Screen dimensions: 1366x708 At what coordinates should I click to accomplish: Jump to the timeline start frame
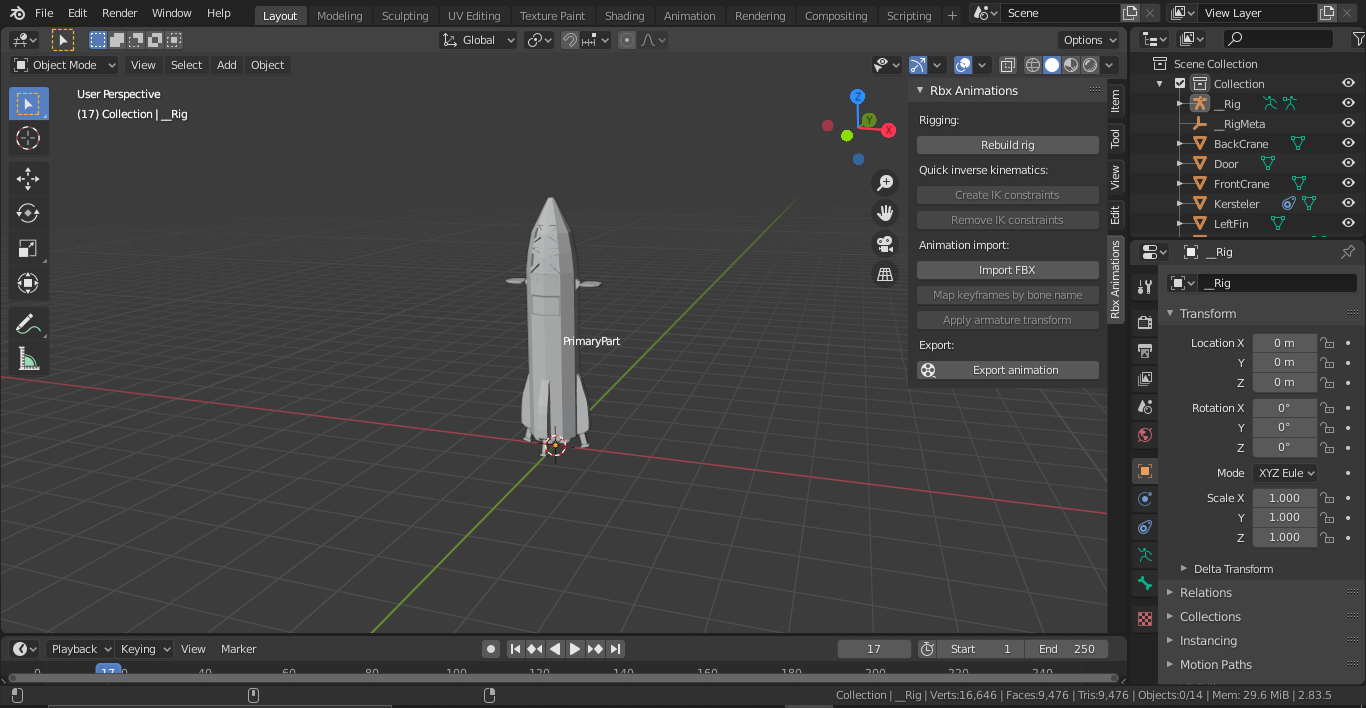515,649
